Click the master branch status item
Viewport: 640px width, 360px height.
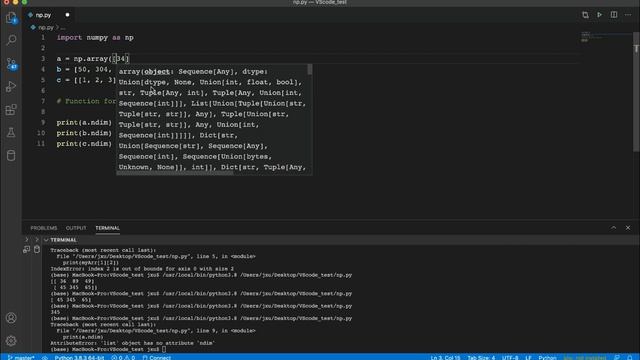tap(21, 358)
